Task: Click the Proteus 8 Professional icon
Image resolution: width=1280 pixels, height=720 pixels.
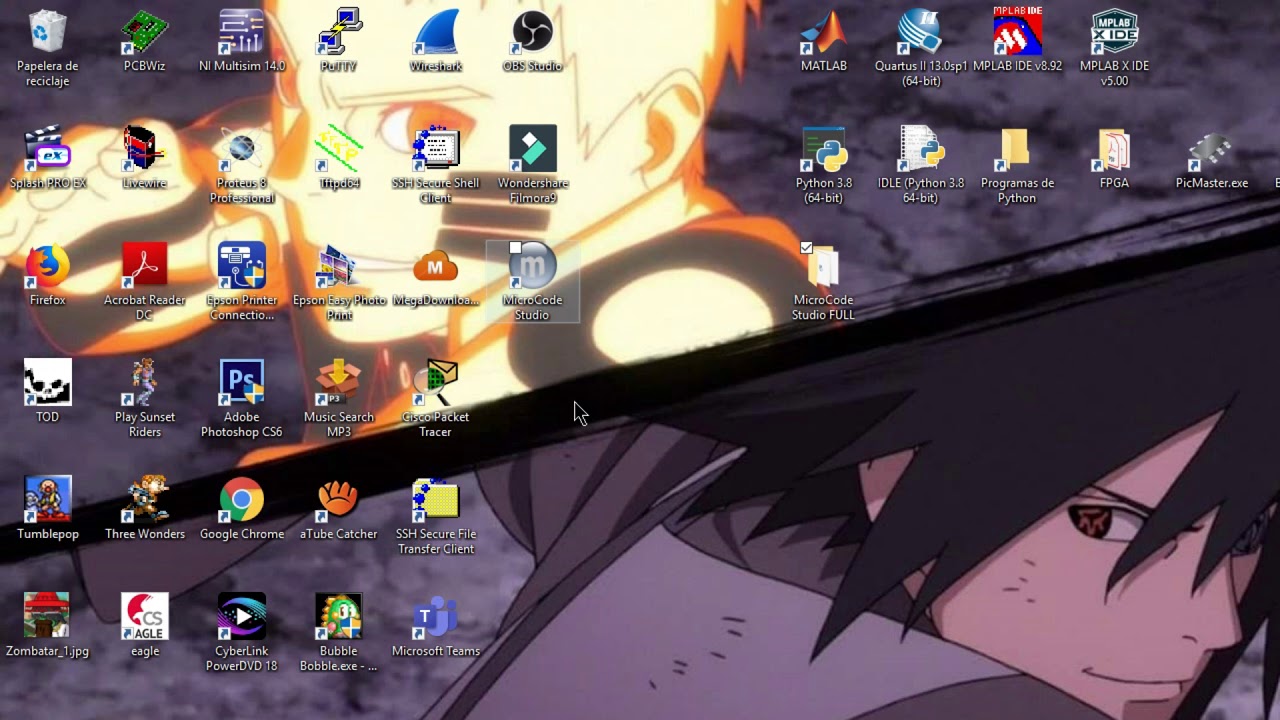Action: click(241, 149)
